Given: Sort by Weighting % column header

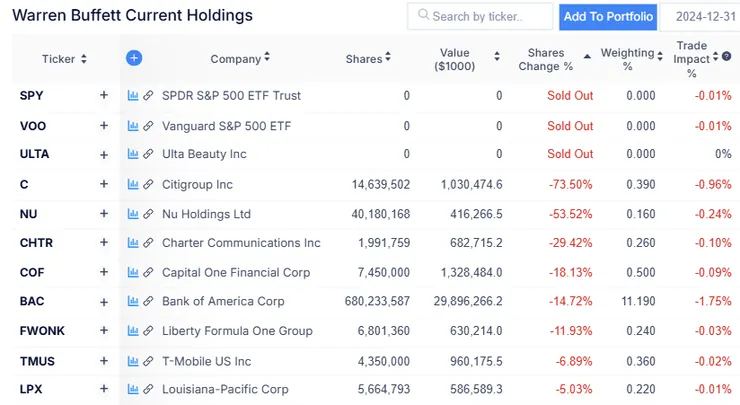Looking at the screenshot, I should click(627, 59).
